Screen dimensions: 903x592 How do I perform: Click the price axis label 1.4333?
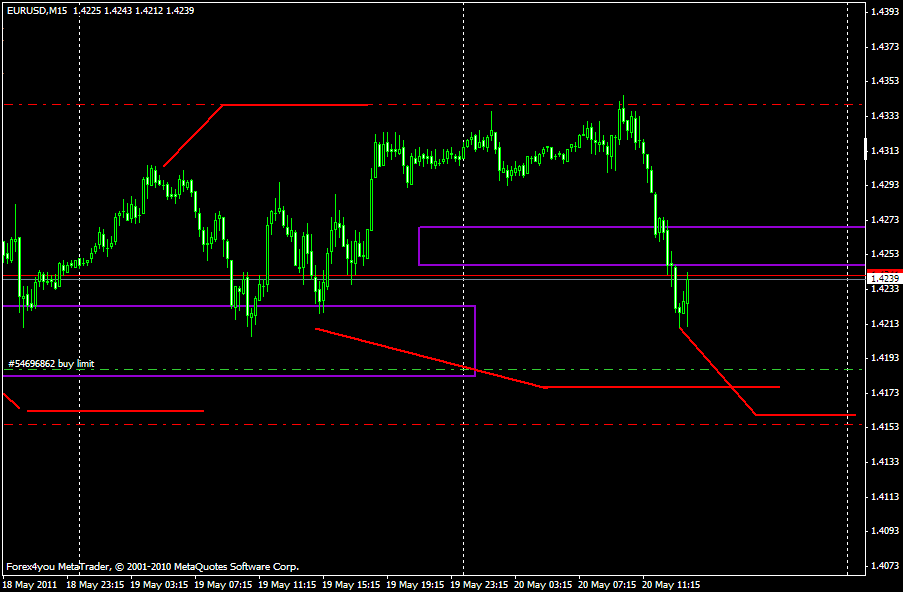[885, 116]
